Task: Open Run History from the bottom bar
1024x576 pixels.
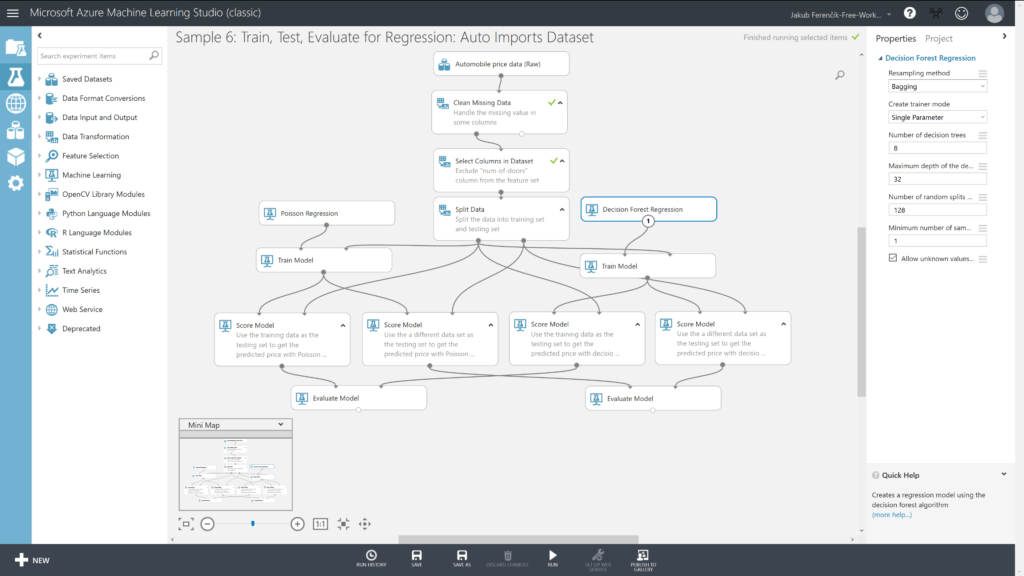Action: click(371, 558)
